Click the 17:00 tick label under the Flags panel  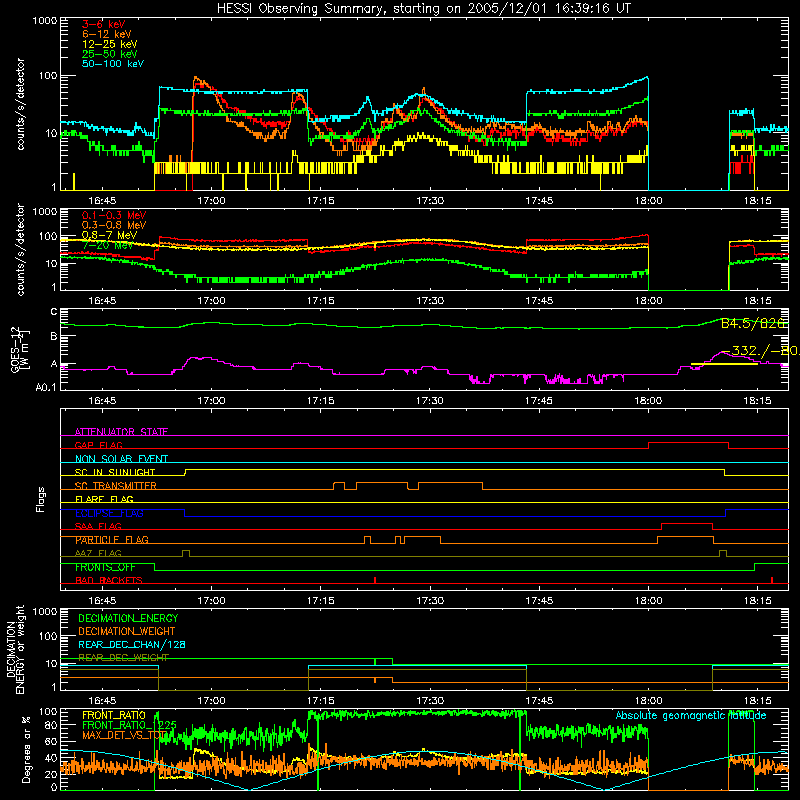(x=211, y=601)
